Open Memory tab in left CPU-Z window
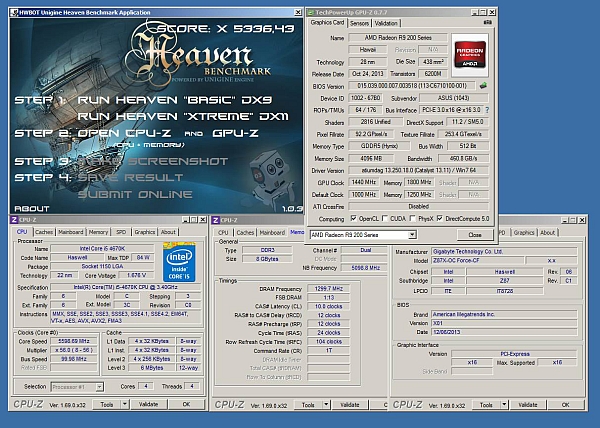The height and width of the screenshot is (428, 600). [x=98, y=232]
